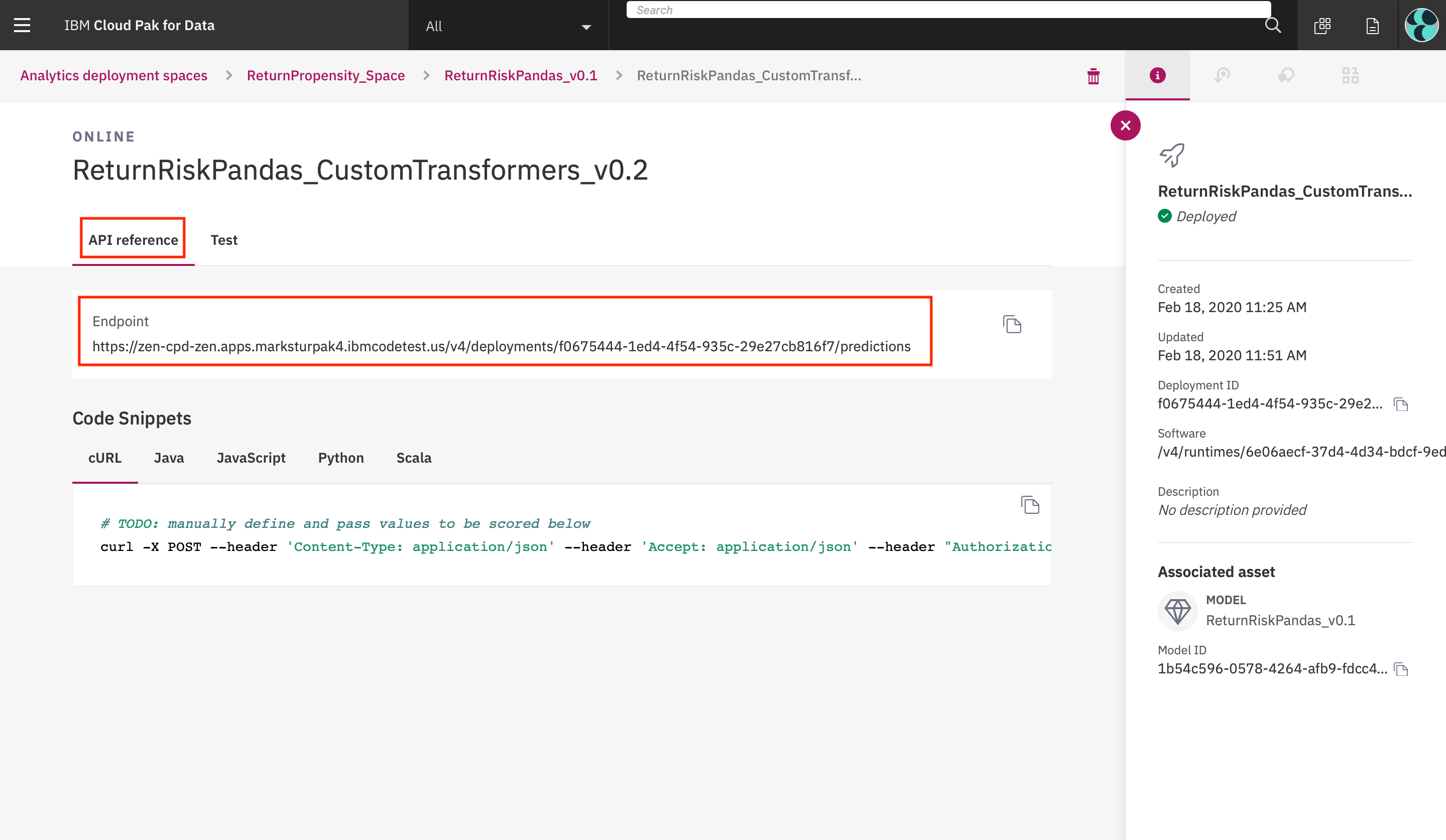Copy the Model ID
Image resolution: width=1446 pixels, height=840 pixels.
pos(1401,669)
